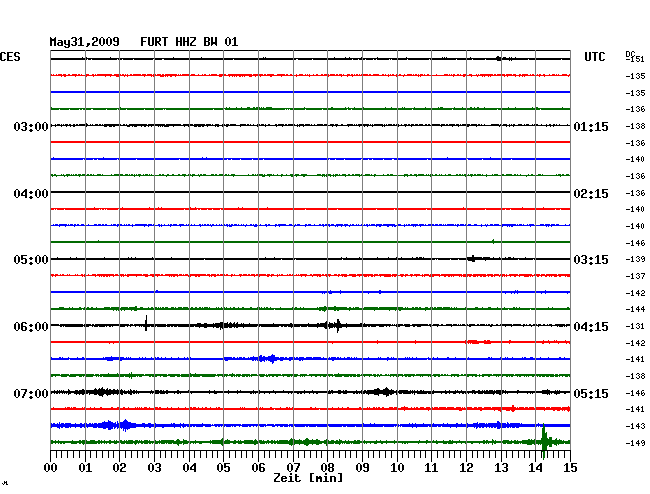Viewport: 650px width, 494px height.
Task: Click x-axis minute label 13
Action: [501, 467]
